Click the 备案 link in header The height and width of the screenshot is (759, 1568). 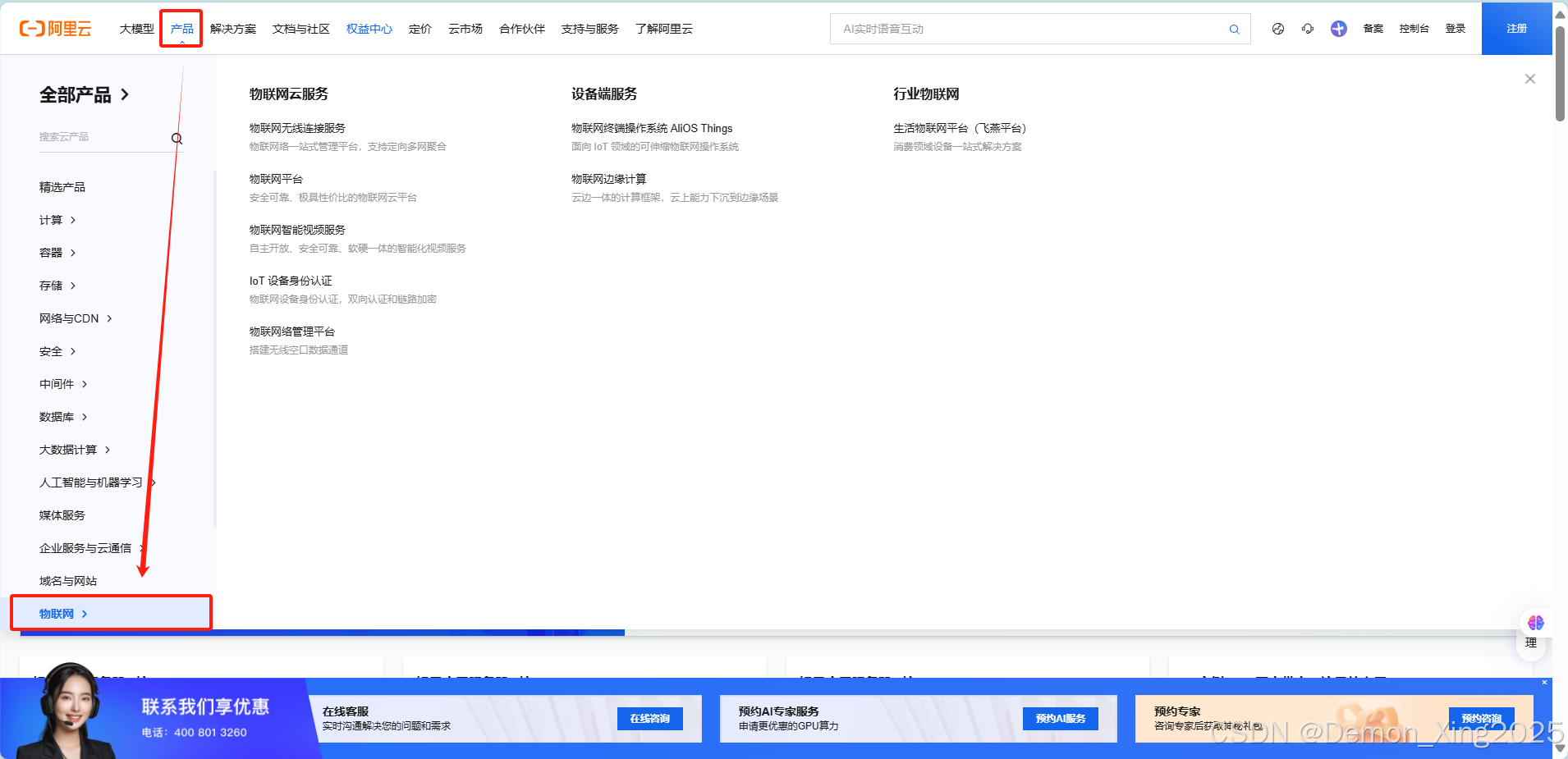point(1373,29)
